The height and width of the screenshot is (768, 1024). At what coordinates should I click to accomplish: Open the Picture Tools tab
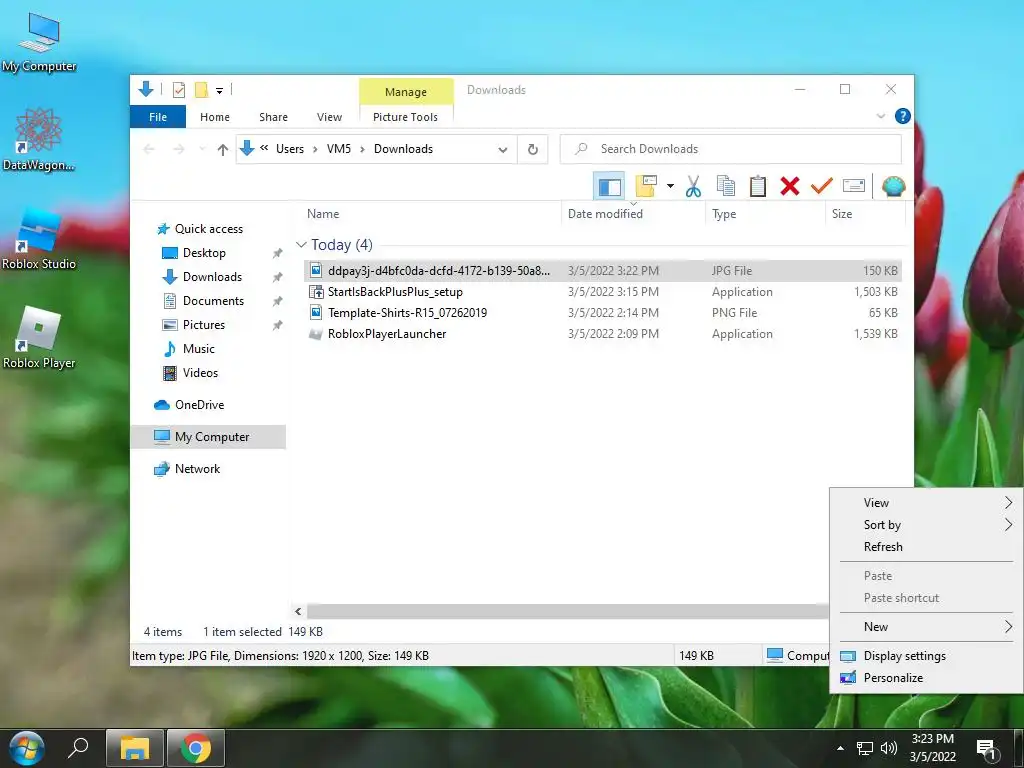[x=406, y=117]
